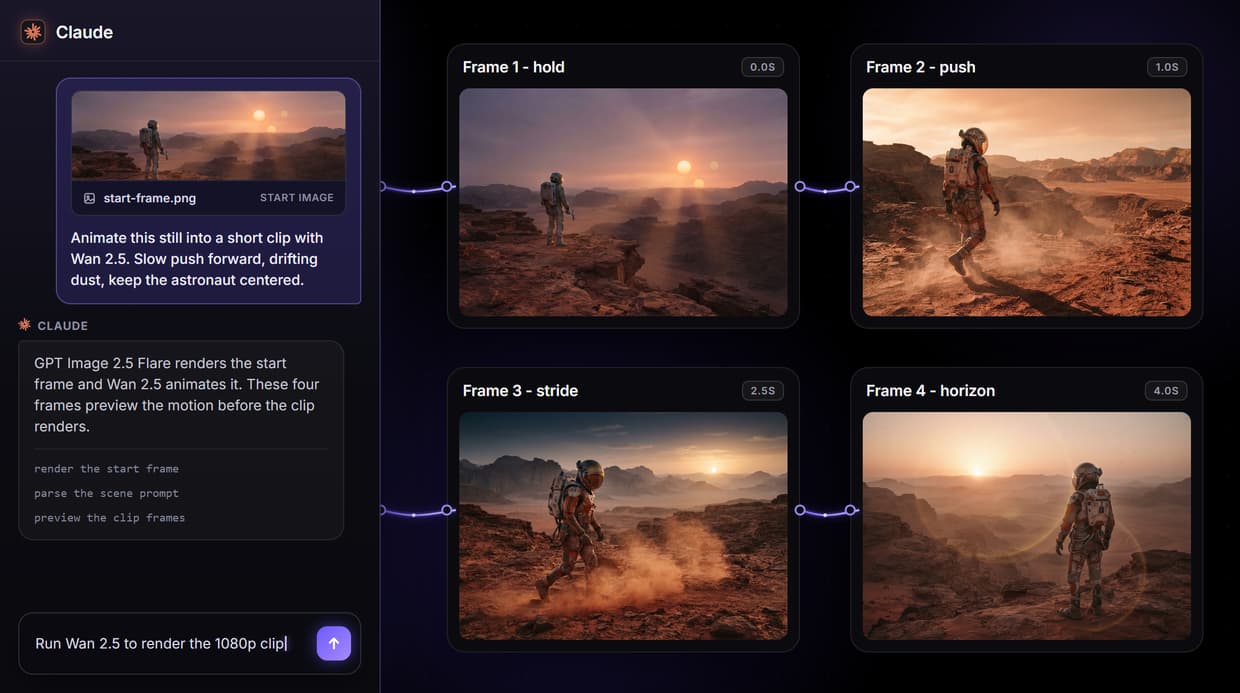
Task: Click the 'Frame 1 - hold' title
Action: 514,67
